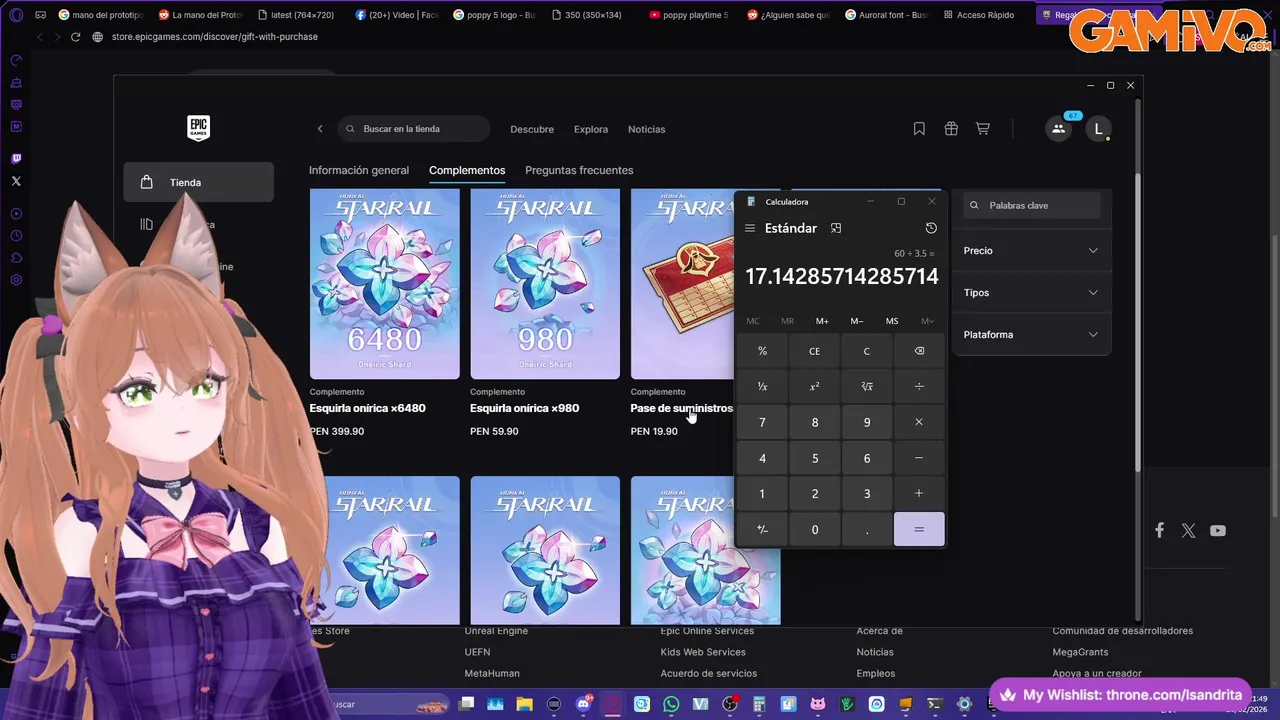The width and height of the screenshot is (1280, 720).
Task: Switch to the Auroral font browser tab
Action: (884, 15)
